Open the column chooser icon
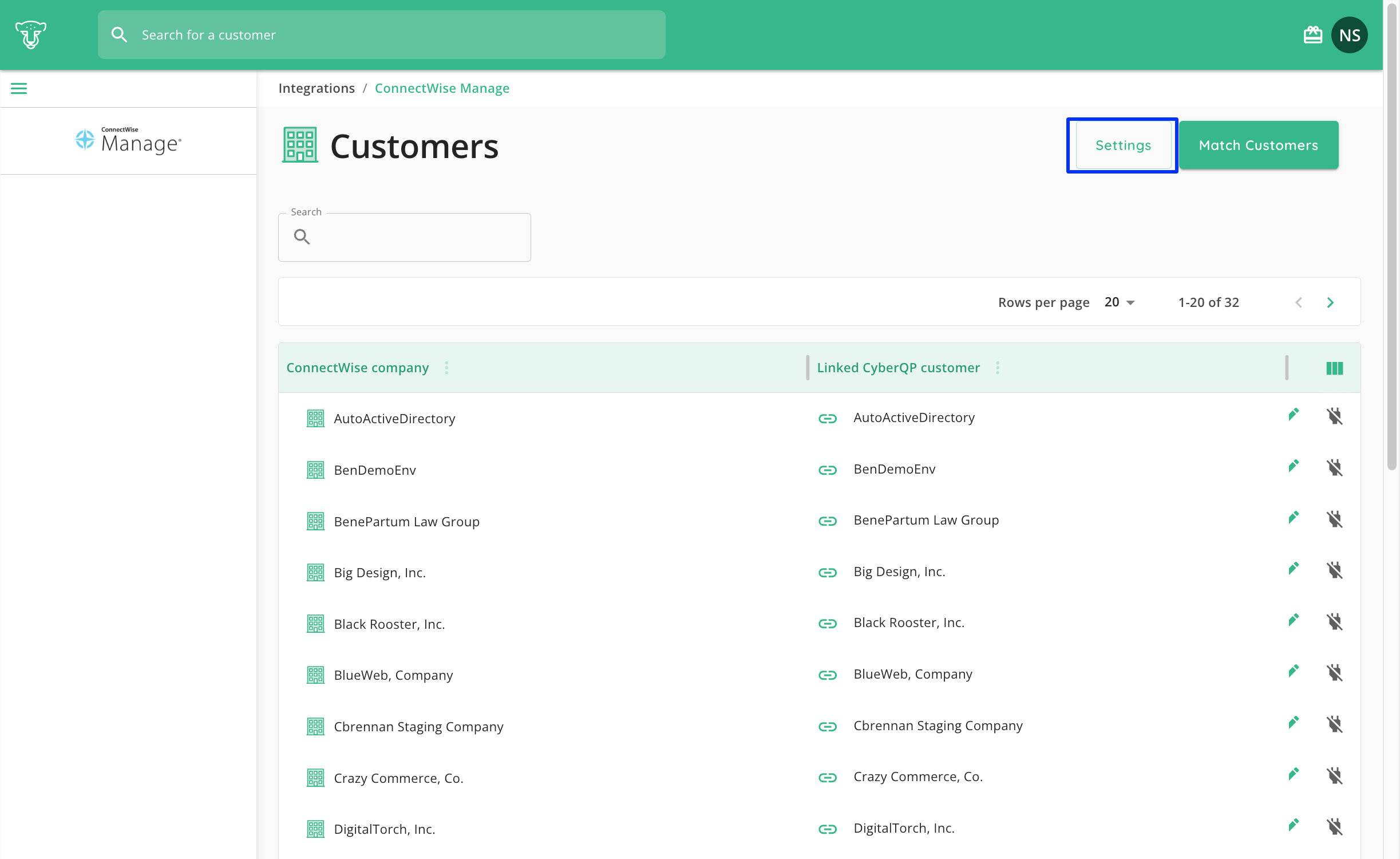The image size is (1400, 859). tap(1334, 368)
